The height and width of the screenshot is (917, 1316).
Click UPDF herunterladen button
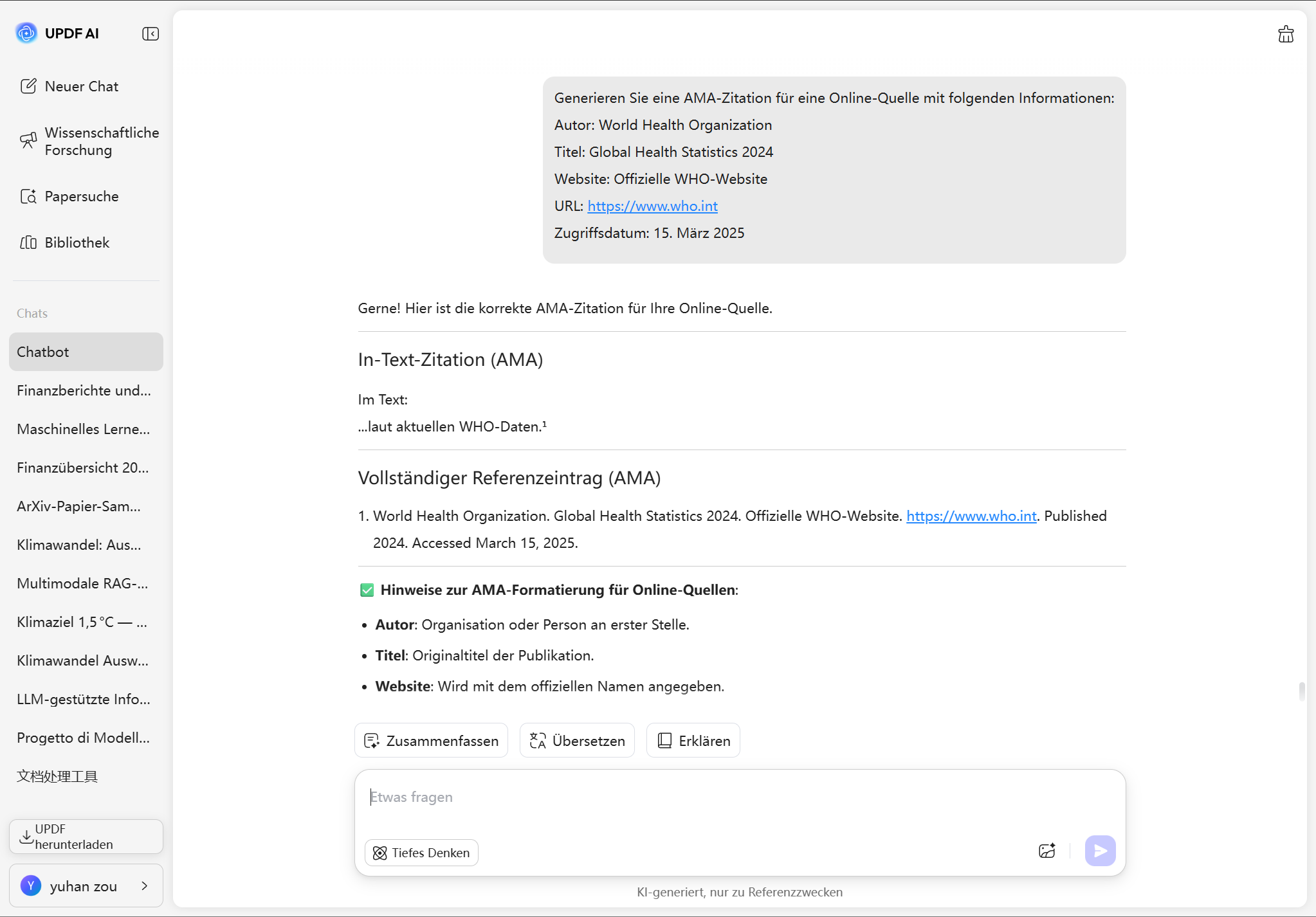point(86,836)
